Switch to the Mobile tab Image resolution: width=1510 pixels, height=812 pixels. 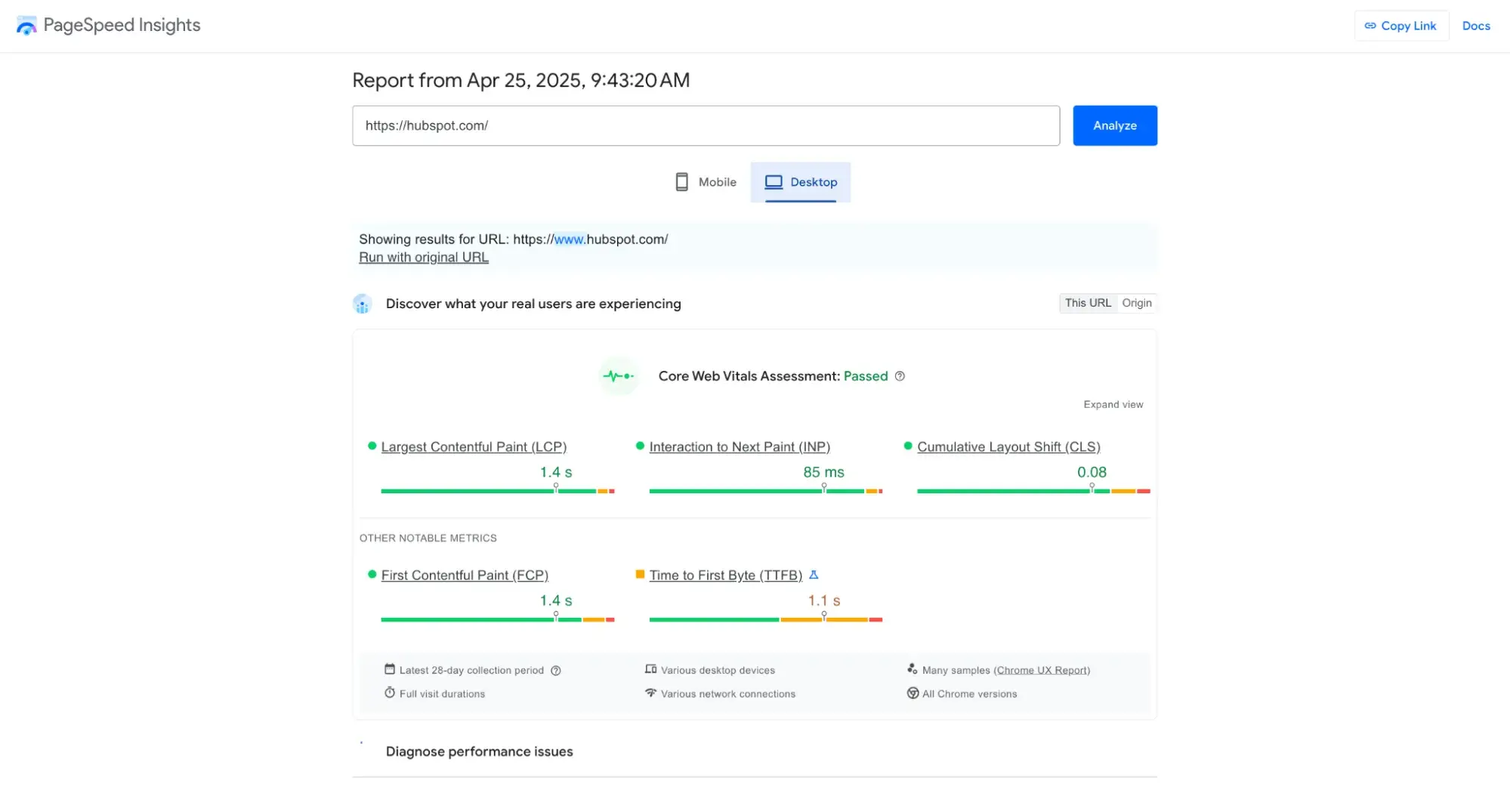point(706,182)
